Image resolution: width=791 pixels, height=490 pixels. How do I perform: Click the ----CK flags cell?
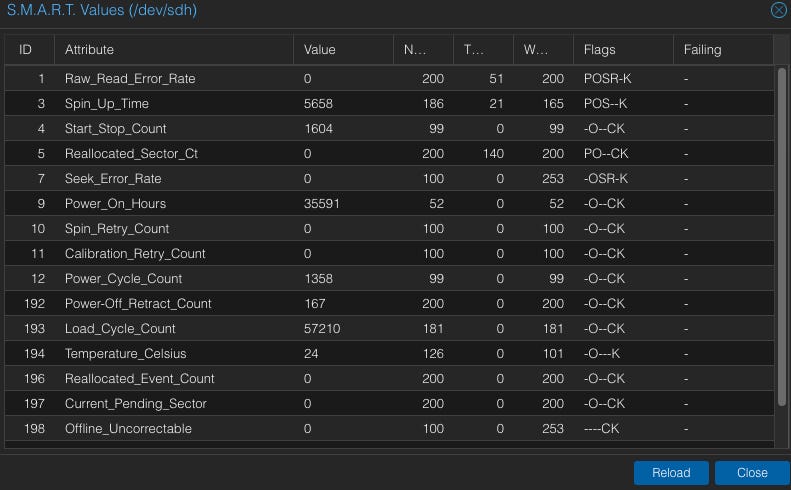(x=601, y=428)
